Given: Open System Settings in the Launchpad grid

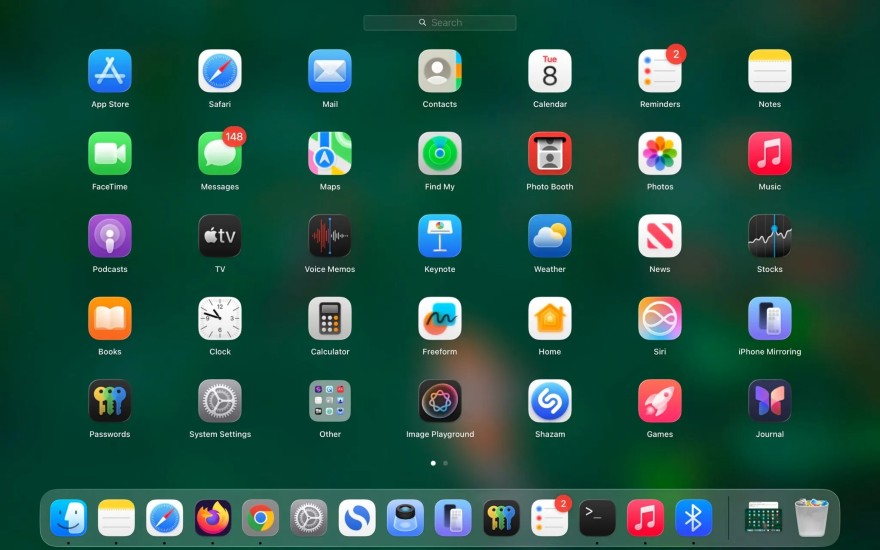Looking at the screenshot, I should click(220, 401).
